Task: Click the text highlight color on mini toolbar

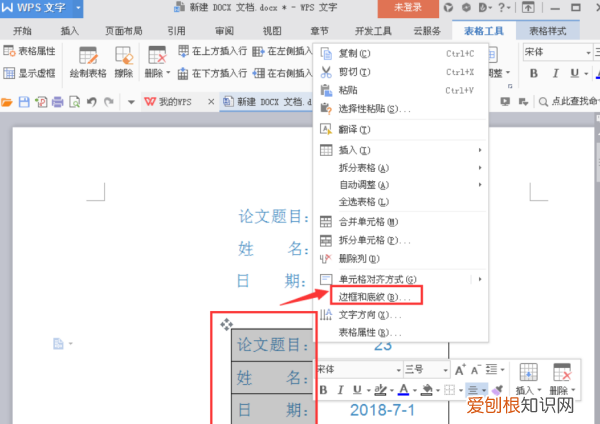Action: pyautogui.click(x=380, y=390)
